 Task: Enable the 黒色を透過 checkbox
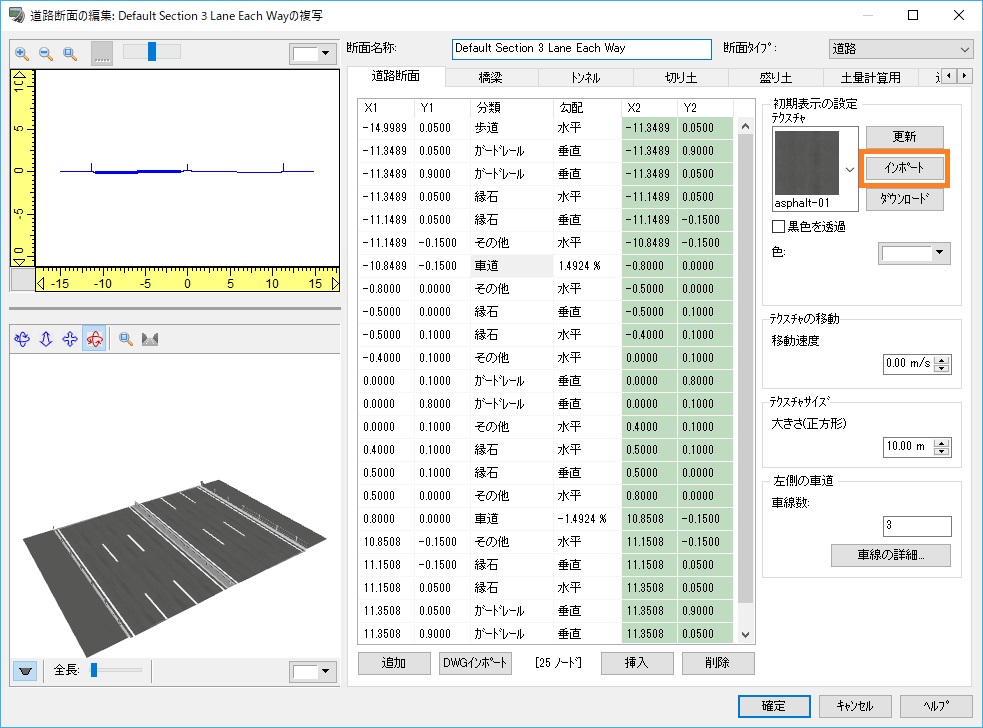779,227
